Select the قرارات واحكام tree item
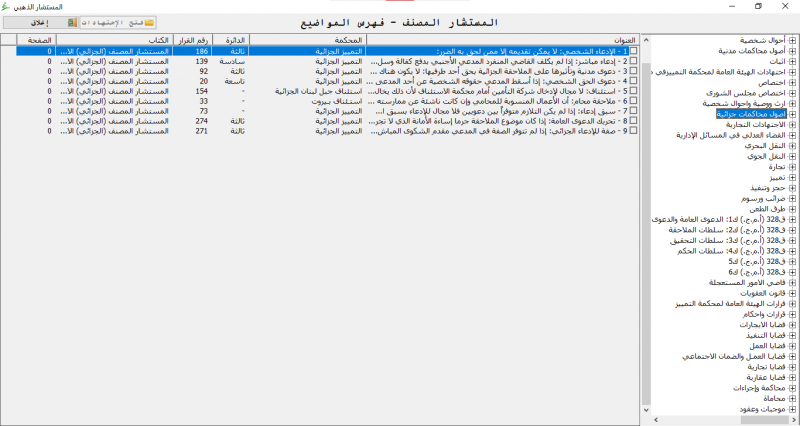 (765, 314)
